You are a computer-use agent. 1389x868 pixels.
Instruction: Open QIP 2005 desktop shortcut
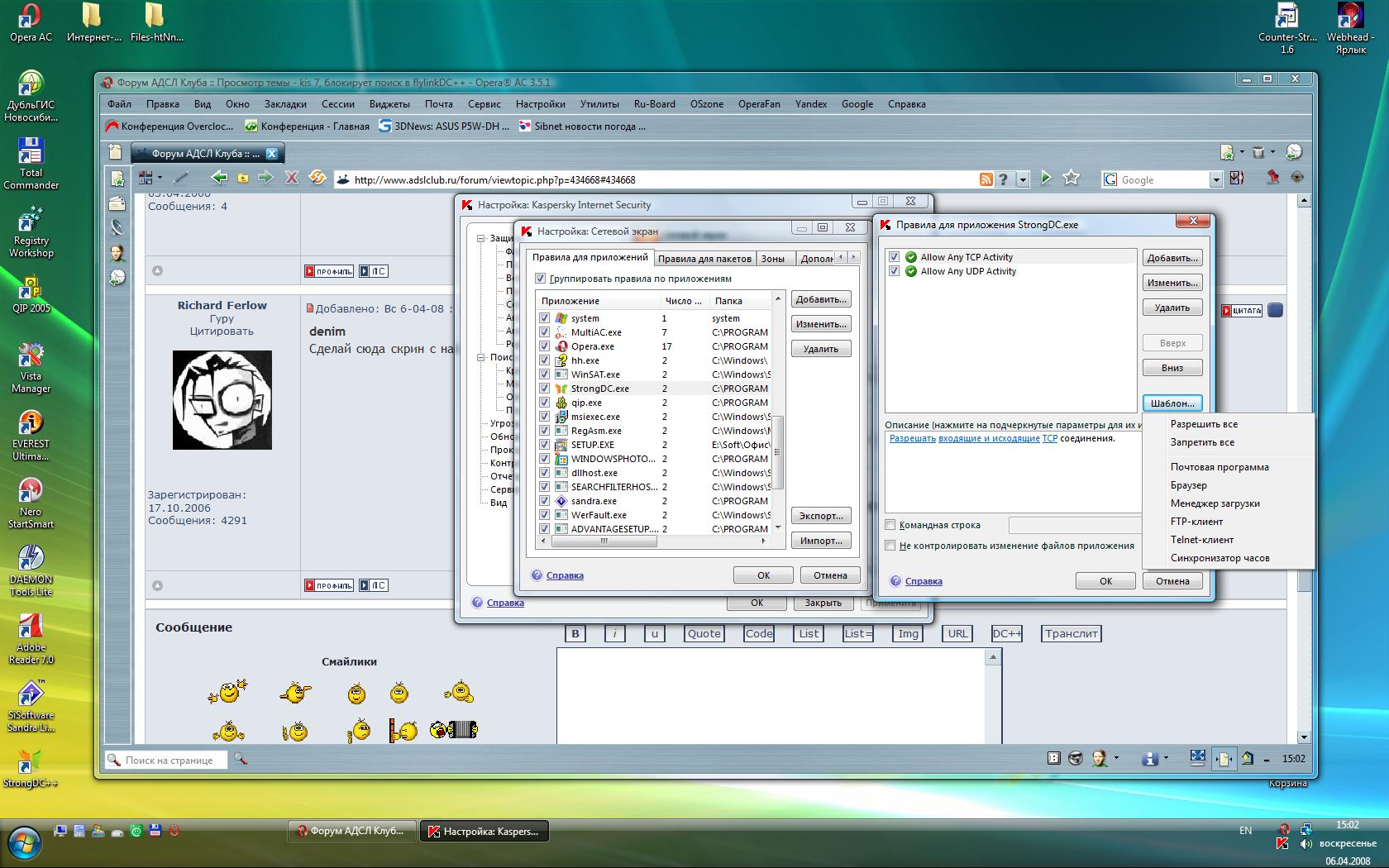(31, 293)
